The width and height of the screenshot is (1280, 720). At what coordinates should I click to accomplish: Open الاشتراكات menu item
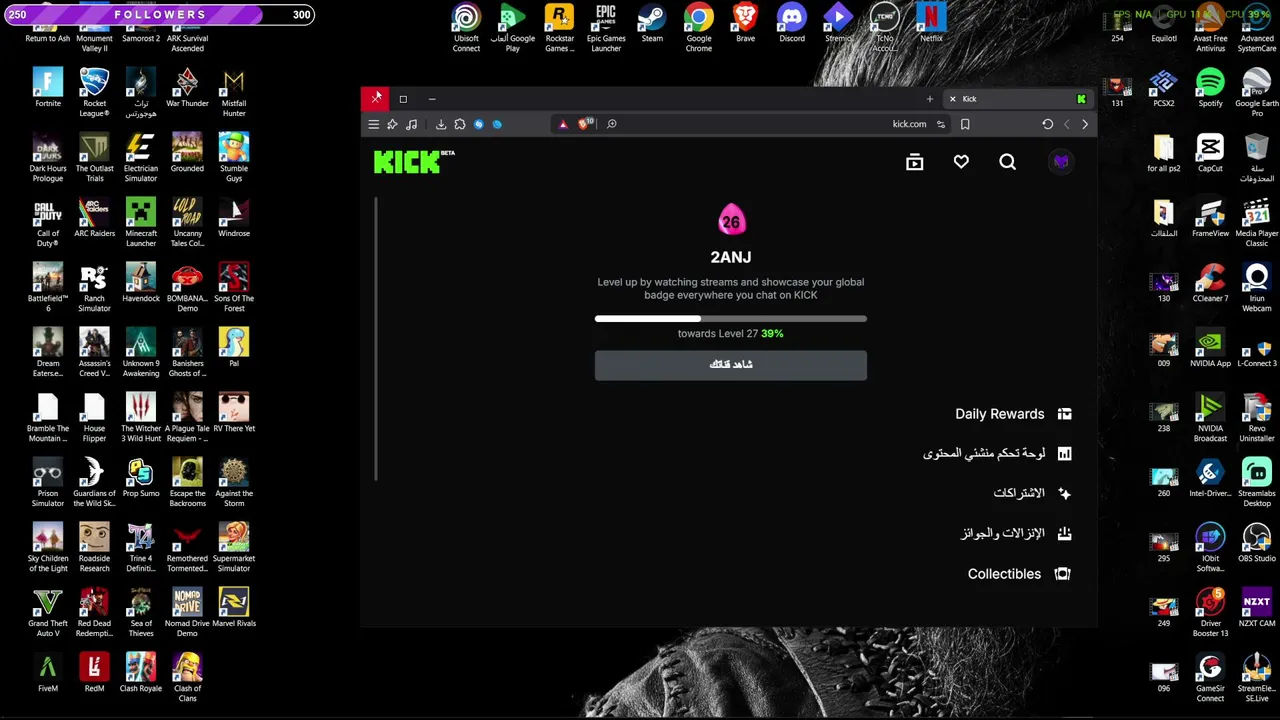[x=1032, y=493]
